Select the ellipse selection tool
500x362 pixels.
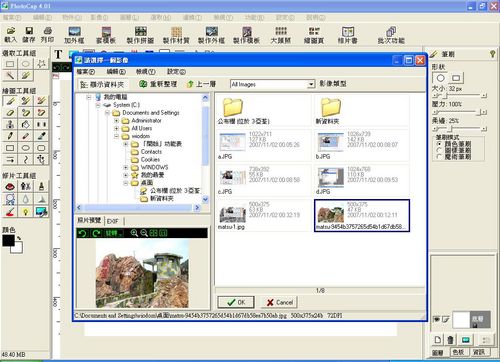26,64
